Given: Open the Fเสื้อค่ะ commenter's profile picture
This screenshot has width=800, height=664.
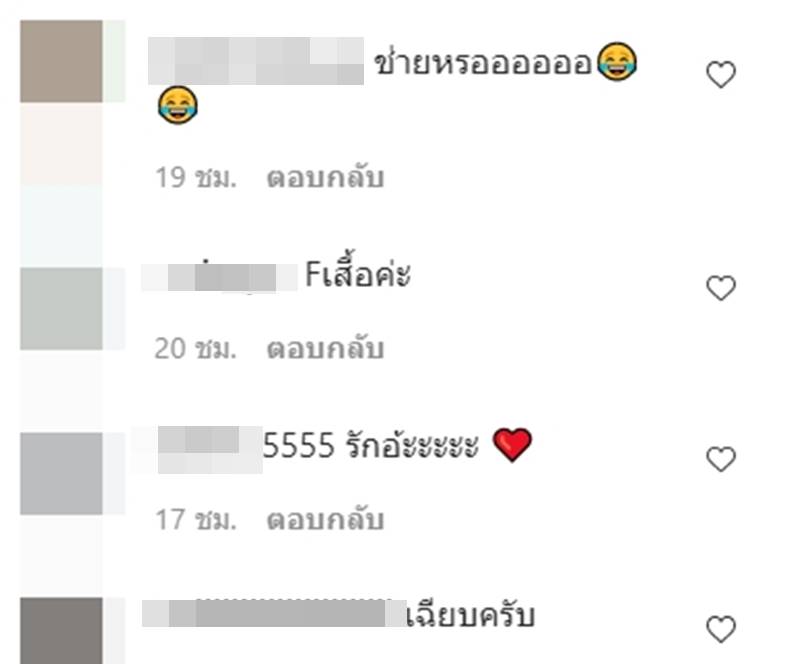Looking at the screenshot, I should pyautogui.click(x=61, y=308).
